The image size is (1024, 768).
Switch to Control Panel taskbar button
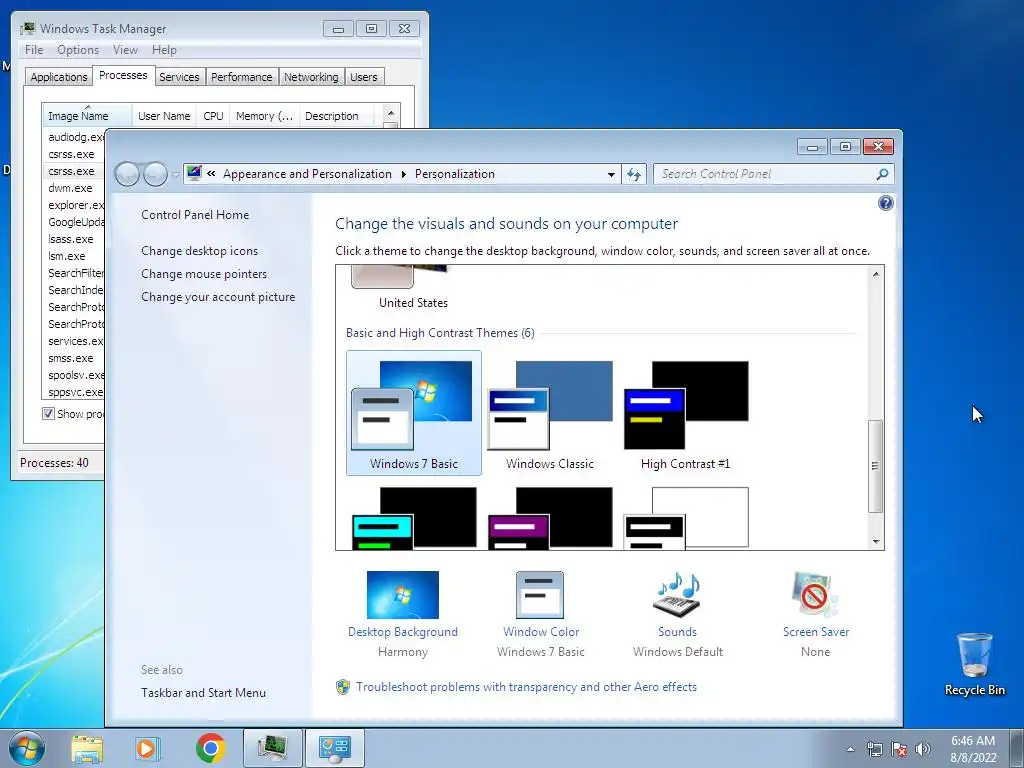tap(334, 748)
